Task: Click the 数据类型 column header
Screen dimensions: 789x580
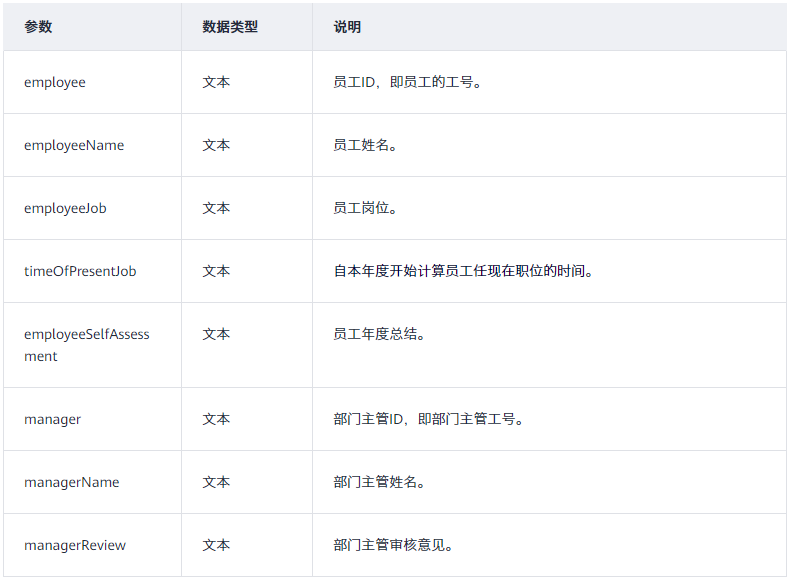Action: click(x=230, y=27)
